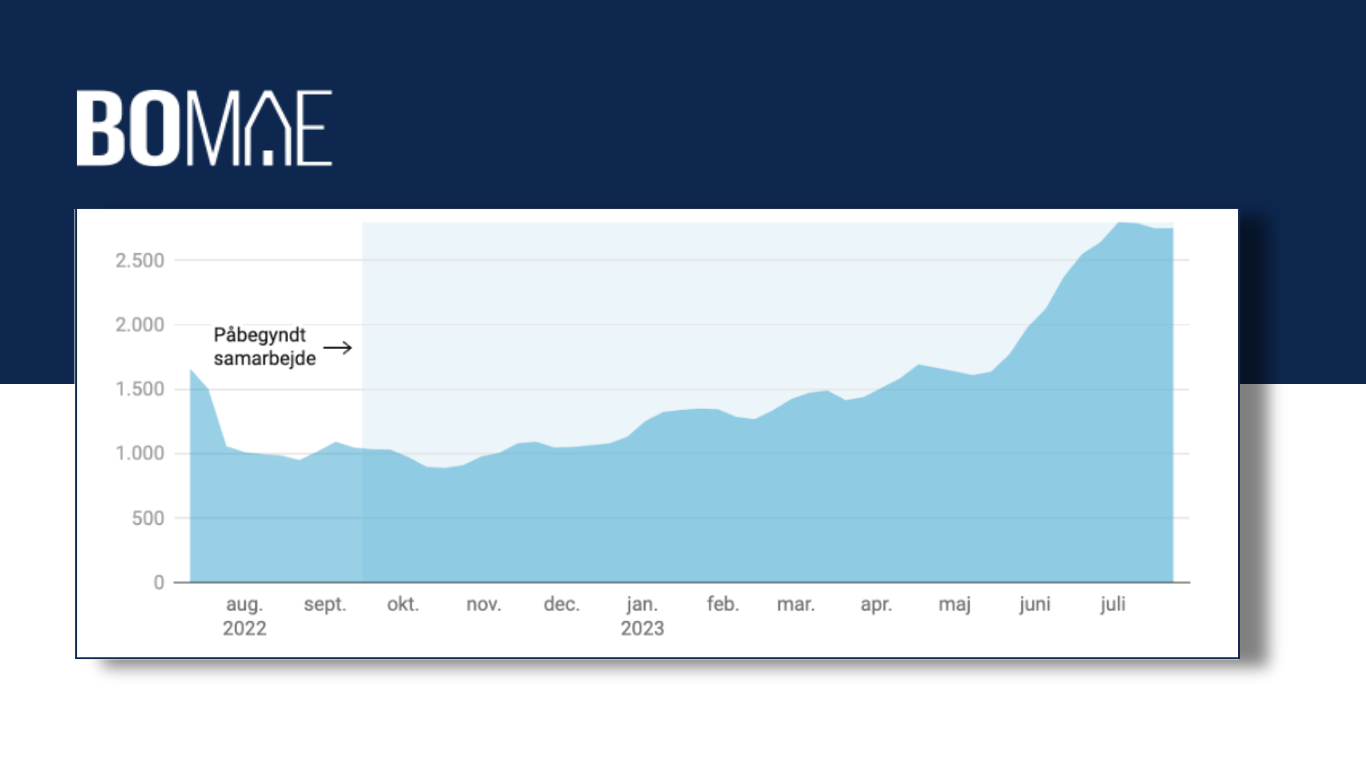Screen dimensions: 1366x768
Task: Click the arrow next to Påbegyndt samarbejde
Action: [x=338, y=348]
